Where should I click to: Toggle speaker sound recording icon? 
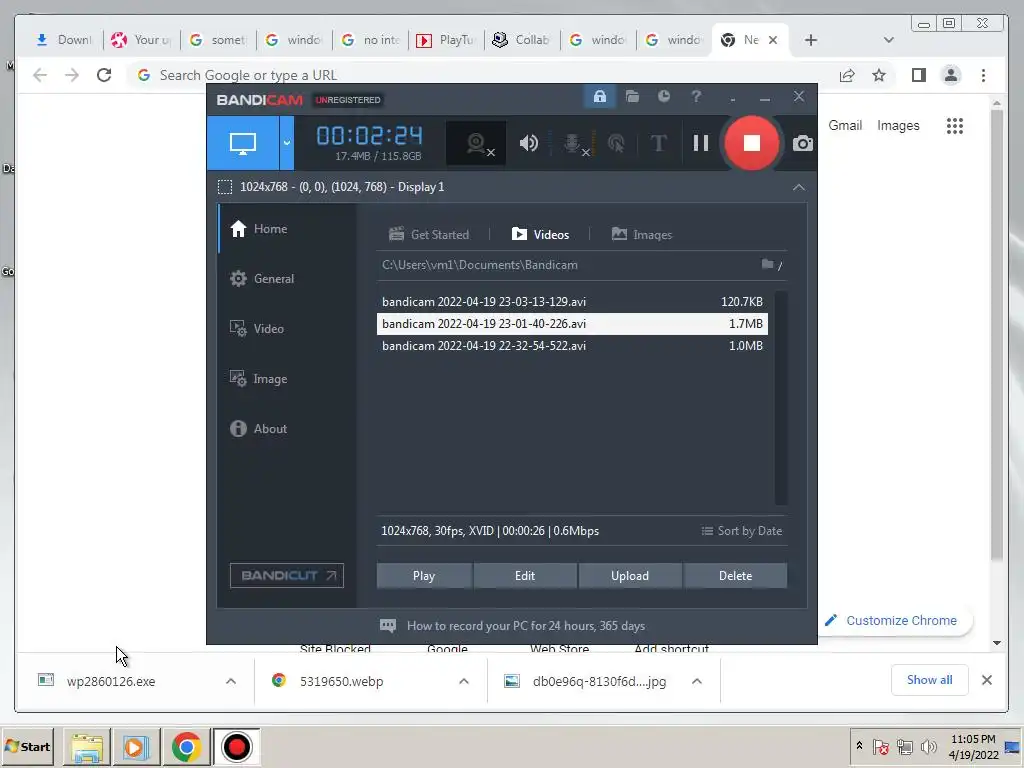529,143
